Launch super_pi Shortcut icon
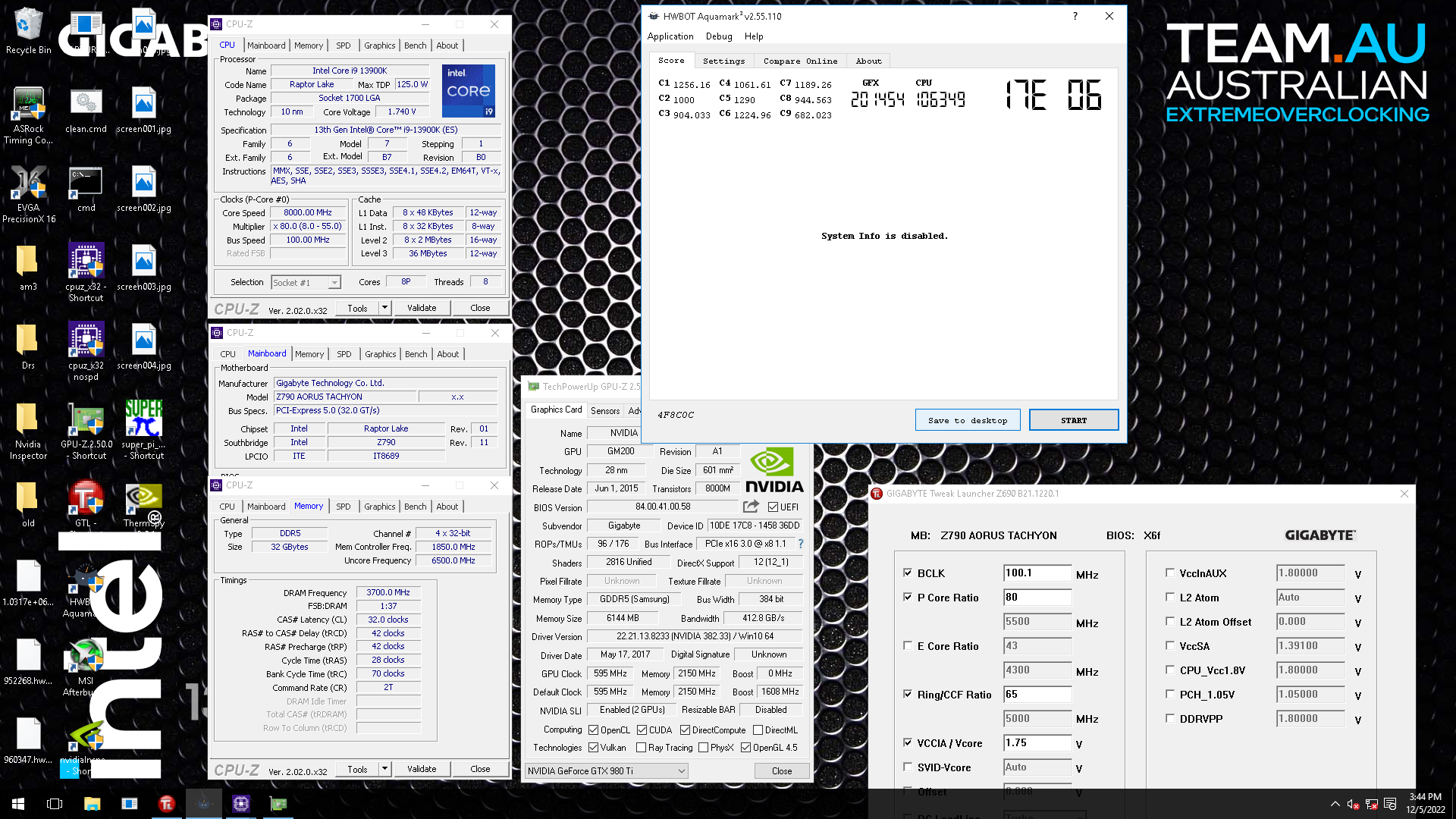 pos(143,431)
